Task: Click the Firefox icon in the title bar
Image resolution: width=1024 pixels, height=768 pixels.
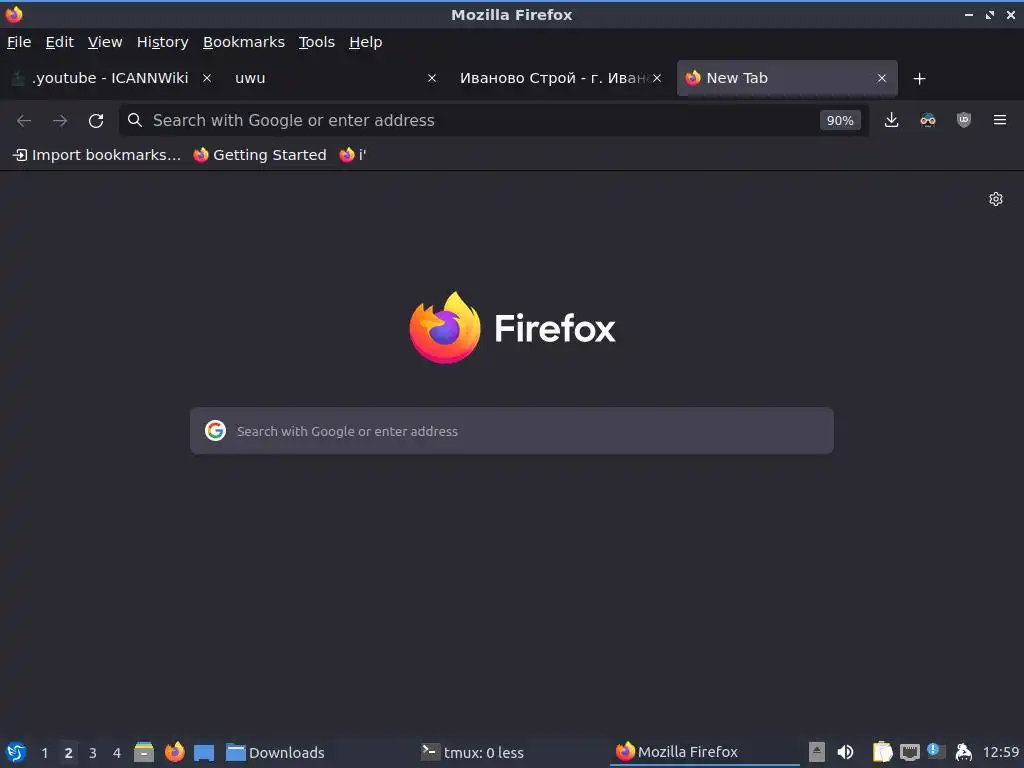Action: [x=14, y=14]
